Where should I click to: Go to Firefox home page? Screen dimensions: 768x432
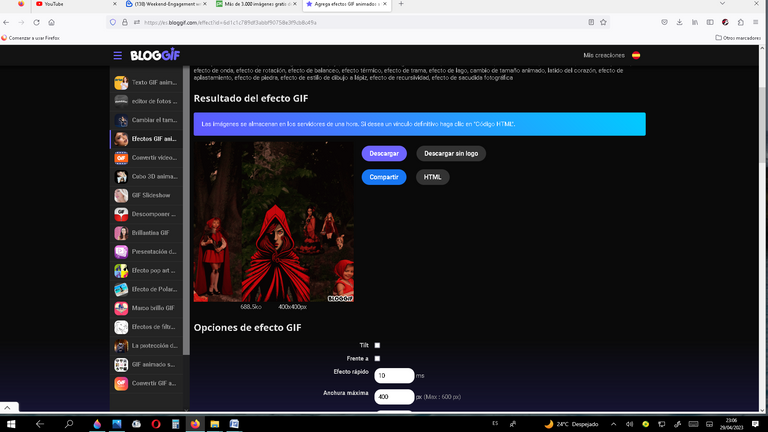(x=51, y=23)
